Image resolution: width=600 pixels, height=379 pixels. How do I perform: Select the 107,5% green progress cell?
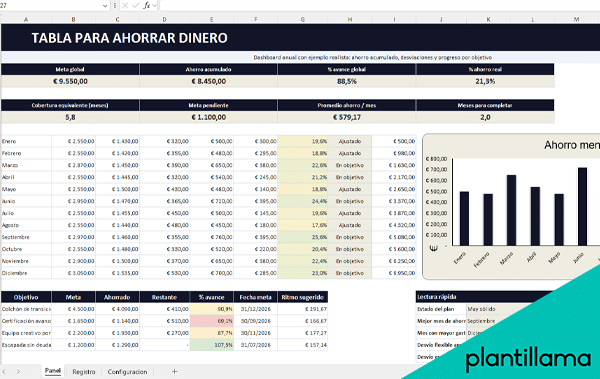(212, 345)
